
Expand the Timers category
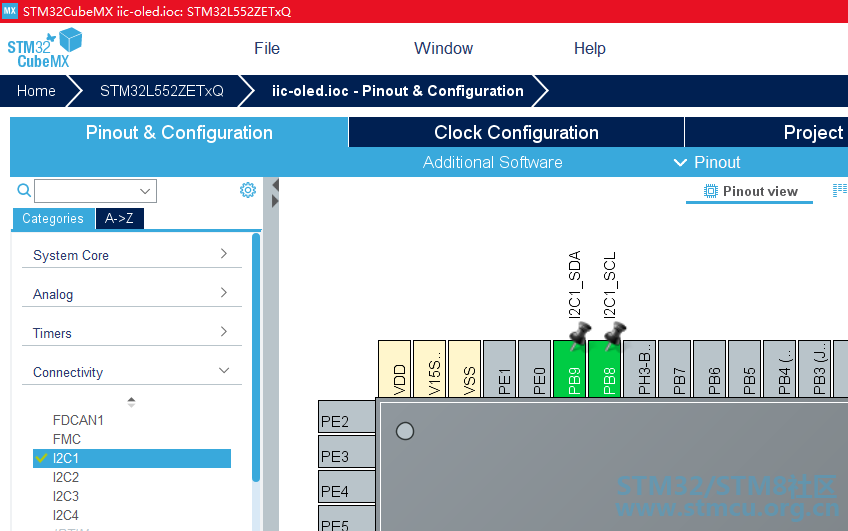click(x=131, y=333)
